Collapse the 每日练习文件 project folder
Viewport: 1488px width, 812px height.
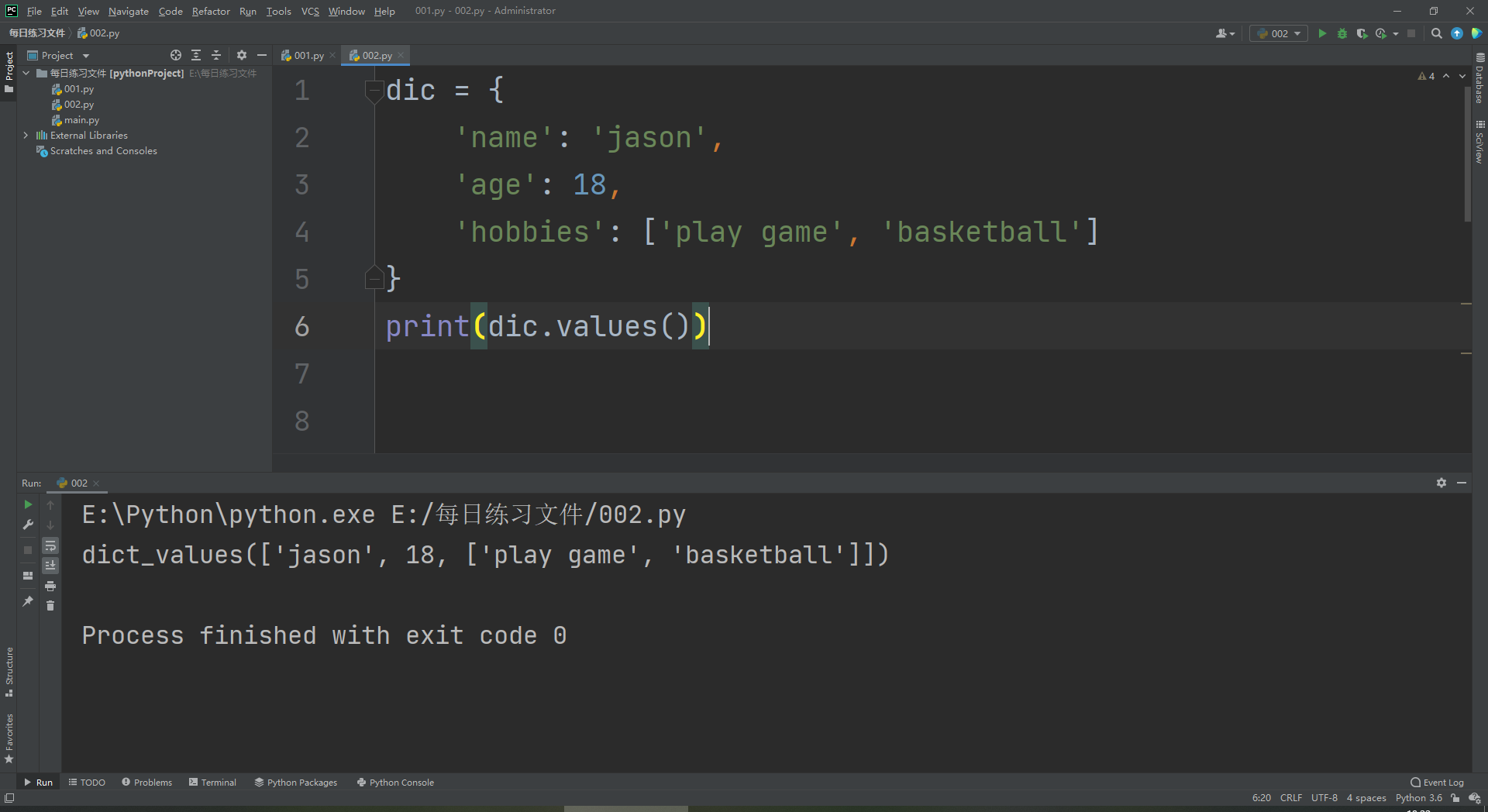26,73
